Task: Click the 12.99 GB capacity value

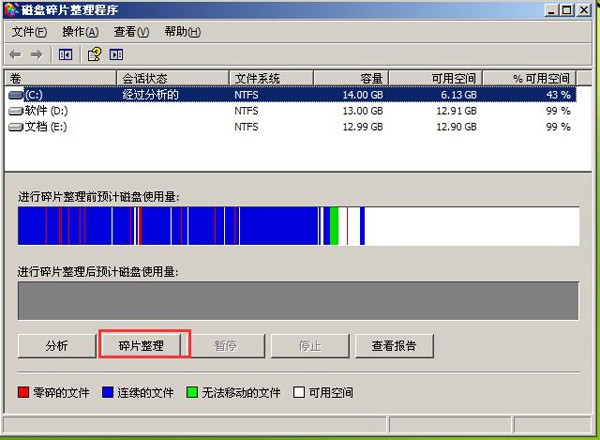Action: pyautogui.click(x=363, y=127)
